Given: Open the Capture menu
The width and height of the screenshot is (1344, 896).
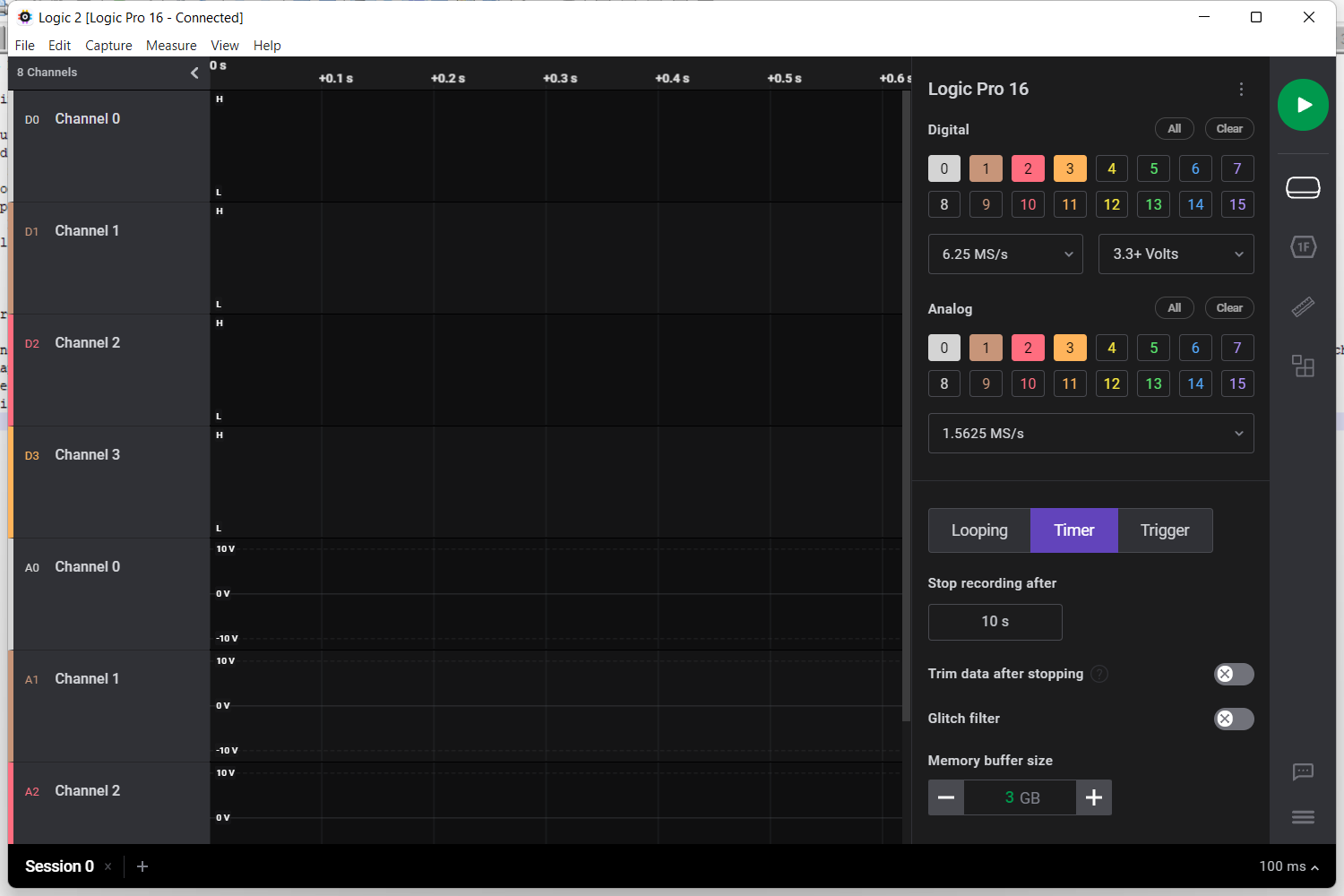Looking at the screenshot, I should click(x=108, y=46).
